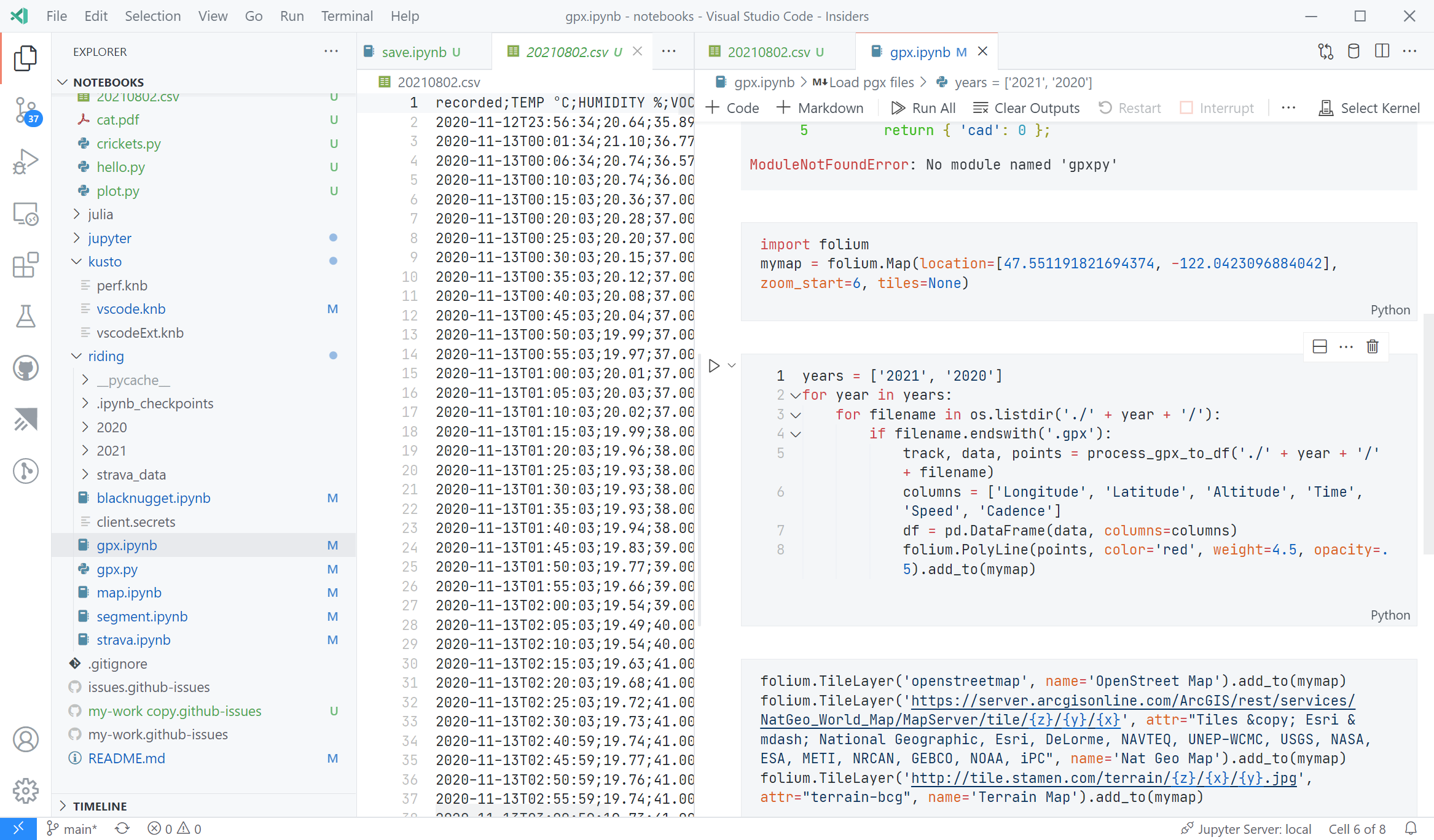Image resolution: width=1434 pixels, height=840 pixels.
Task: Open the Testing panel (beaker icon)
Action: 25,316
